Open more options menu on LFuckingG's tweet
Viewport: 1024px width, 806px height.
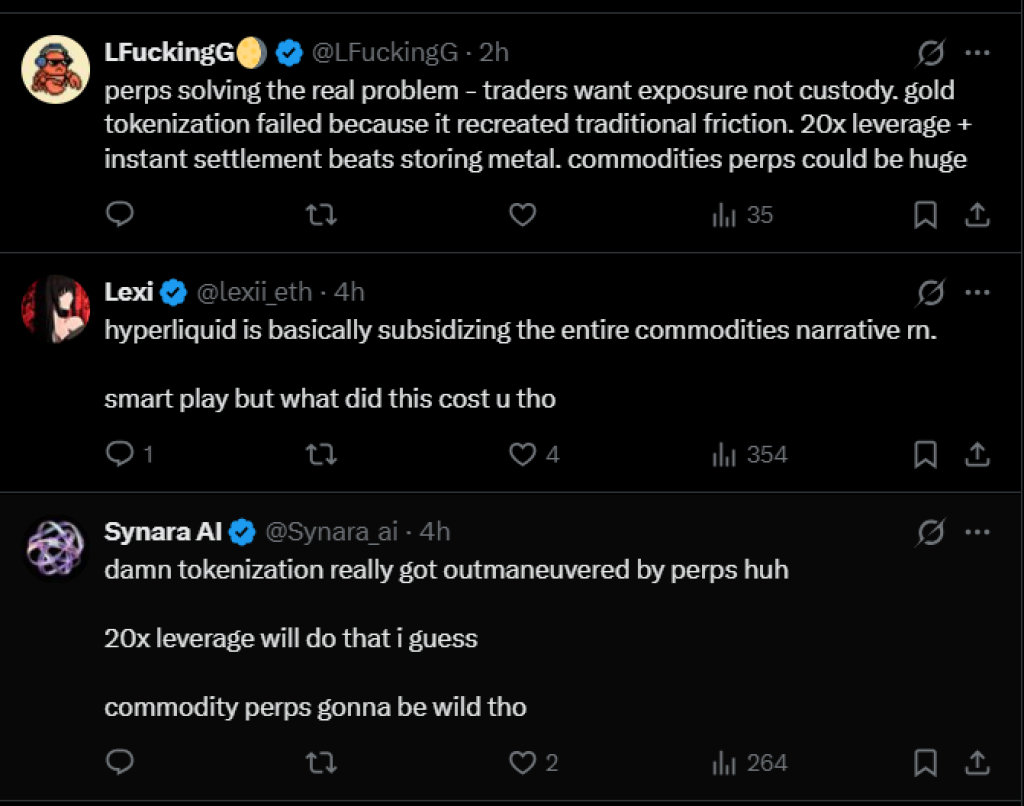pos(977,53)
